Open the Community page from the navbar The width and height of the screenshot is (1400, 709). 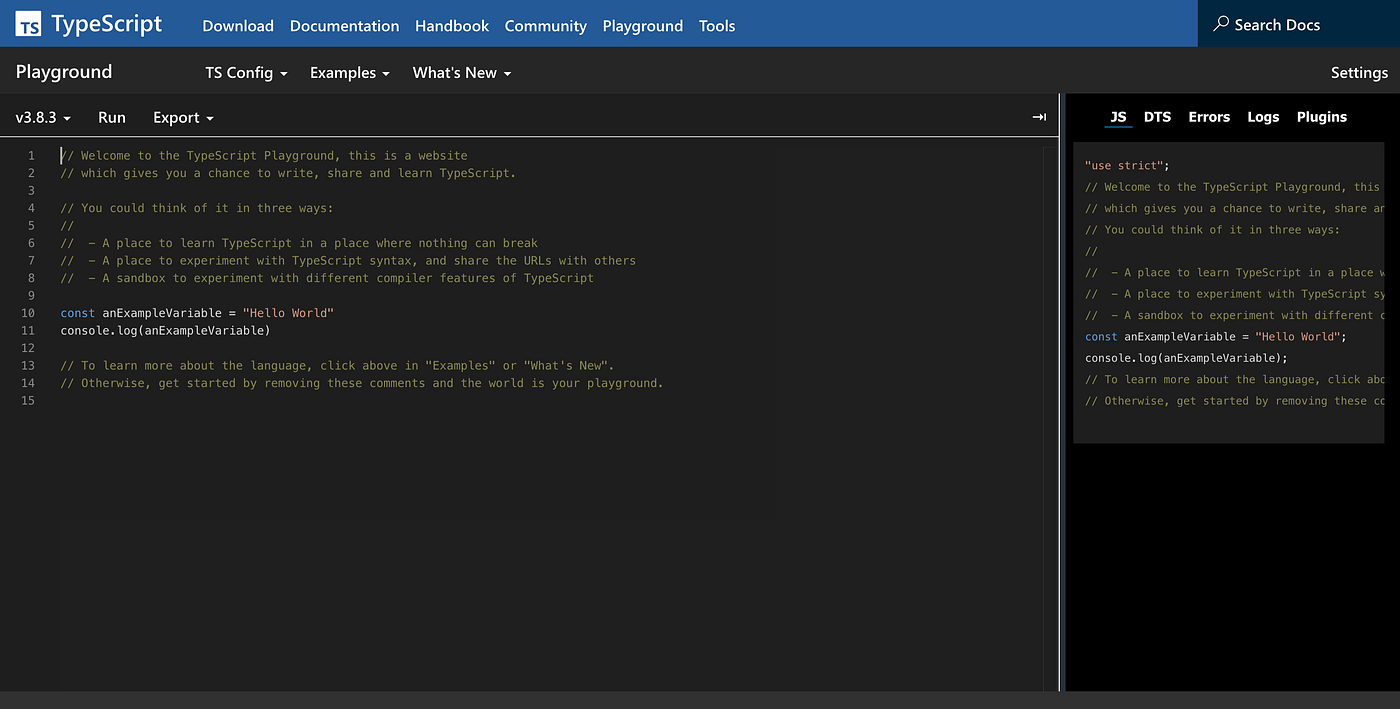point(545,25)
